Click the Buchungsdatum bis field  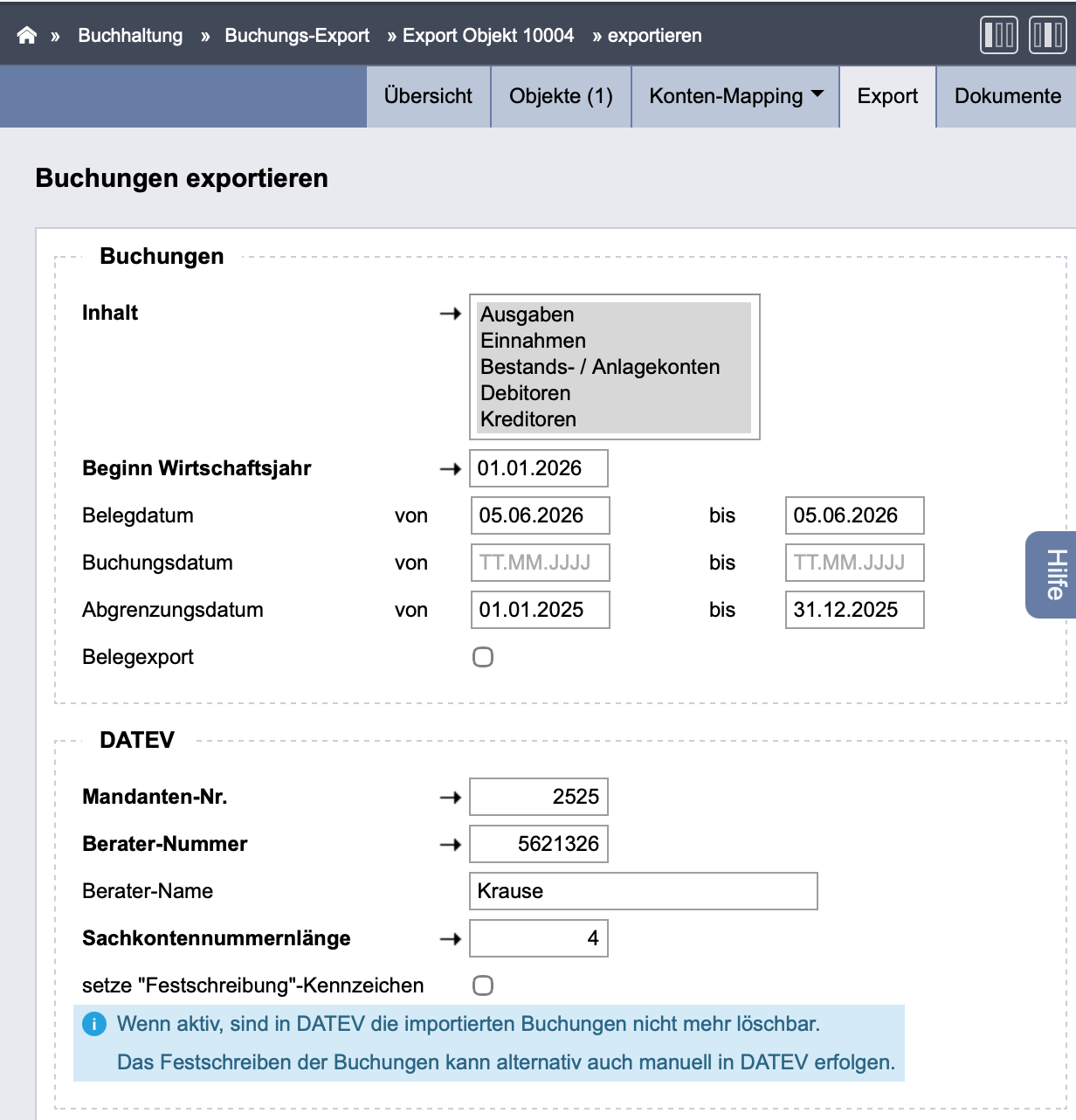(854, 563)
